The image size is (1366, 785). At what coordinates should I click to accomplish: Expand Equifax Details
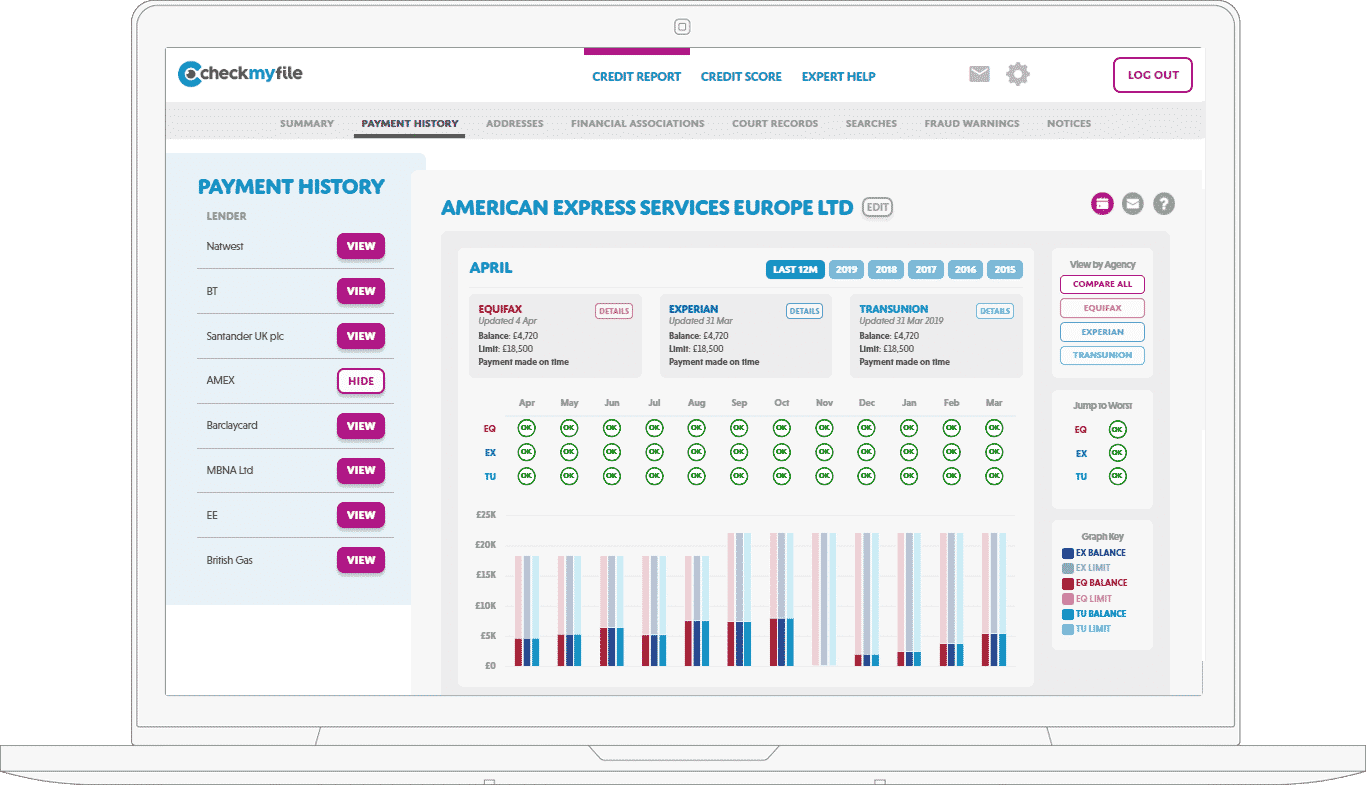pos(614,311)
